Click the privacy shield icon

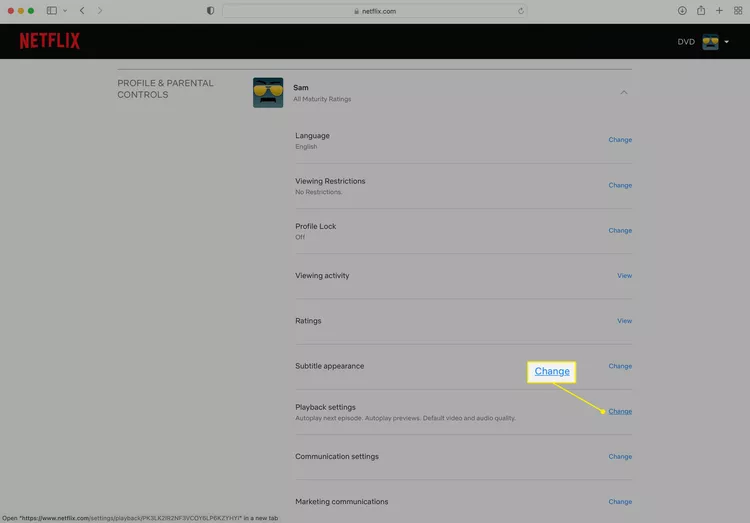coord(210,10)
